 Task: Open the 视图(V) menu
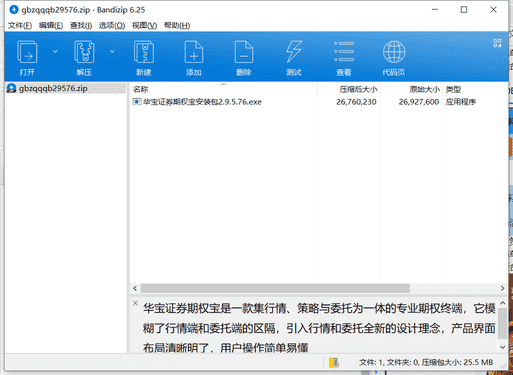pyautogui.click(x=144, y=26)
